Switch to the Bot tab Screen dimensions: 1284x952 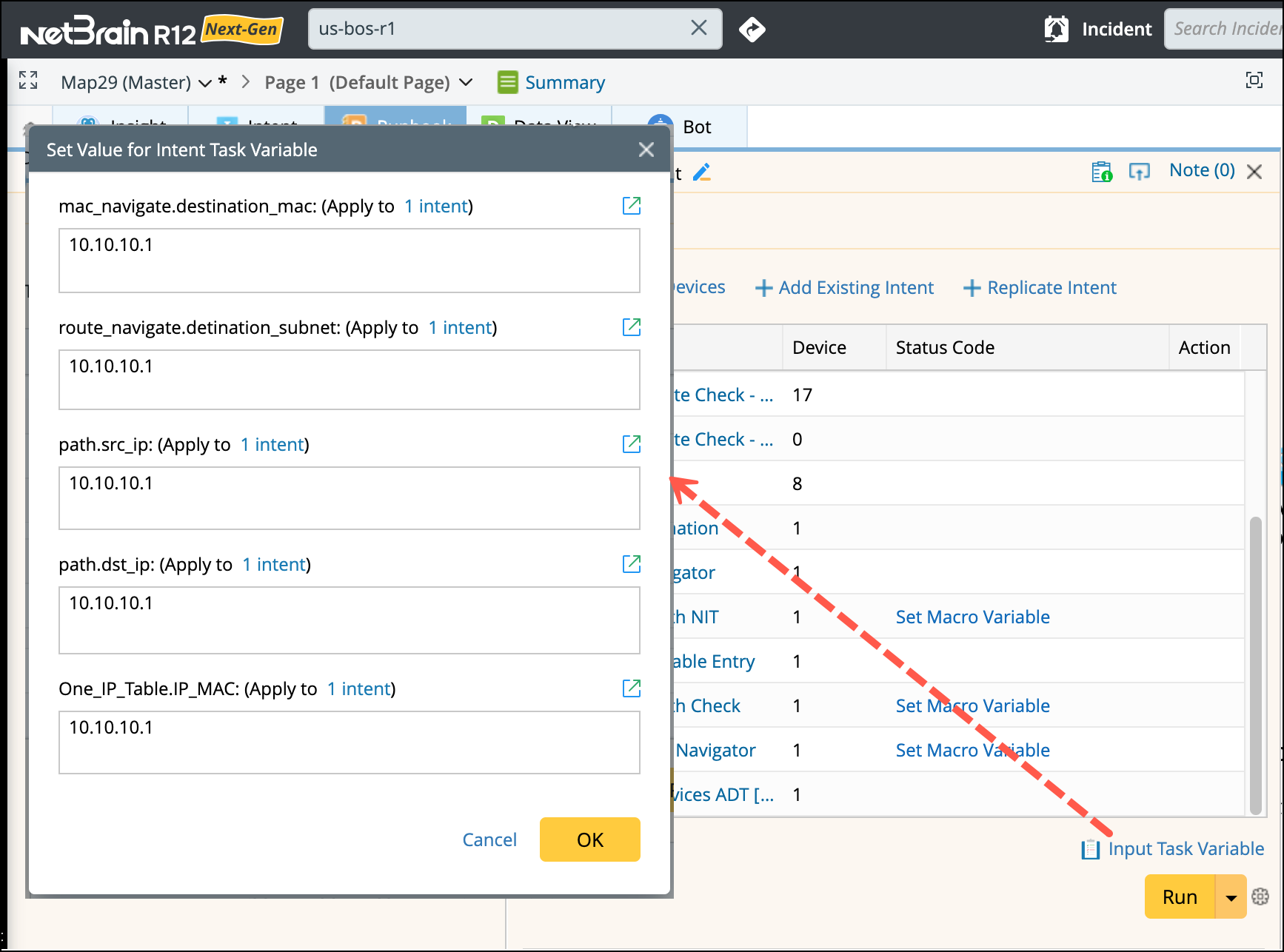(x=696, y=127)
